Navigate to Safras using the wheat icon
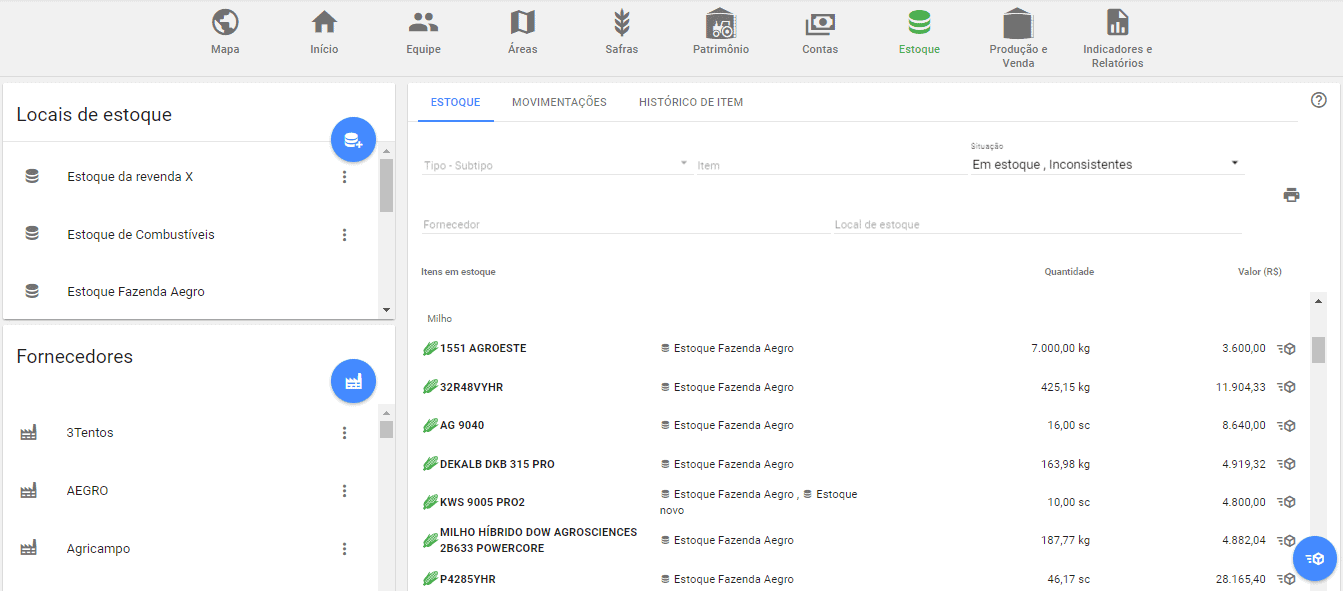1343x591 pixels. tap(621, 31)
